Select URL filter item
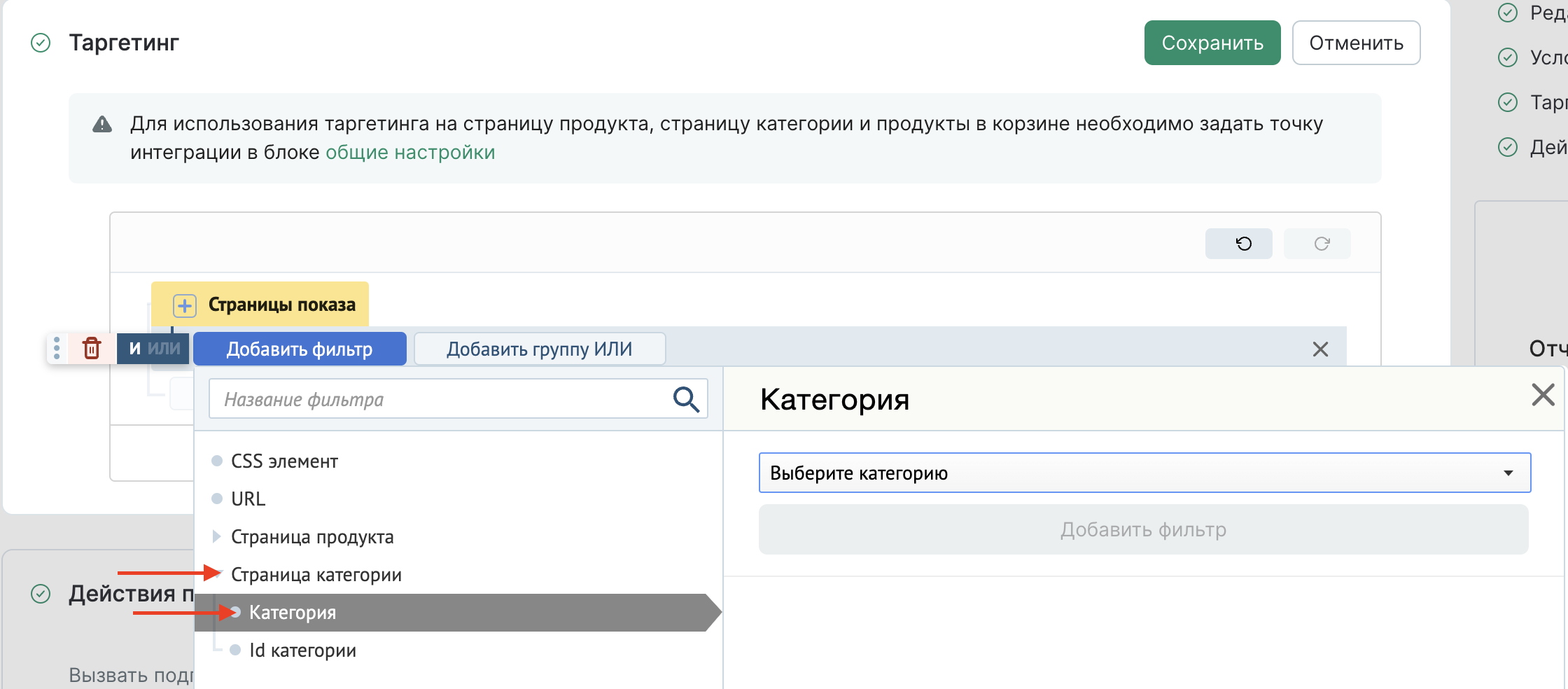The image size is (1568, 689). 248,499
